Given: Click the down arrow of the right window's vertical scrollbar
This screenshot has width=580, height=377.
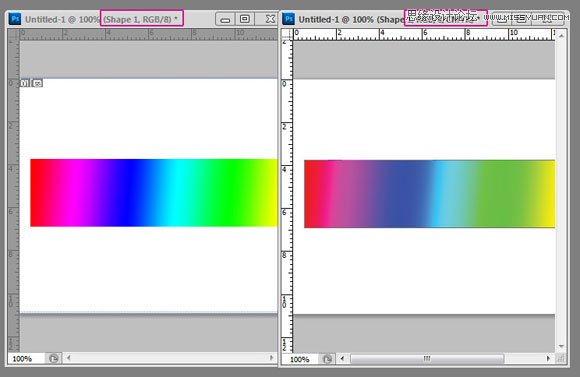Looking at the screenshot, I should 562,347.
